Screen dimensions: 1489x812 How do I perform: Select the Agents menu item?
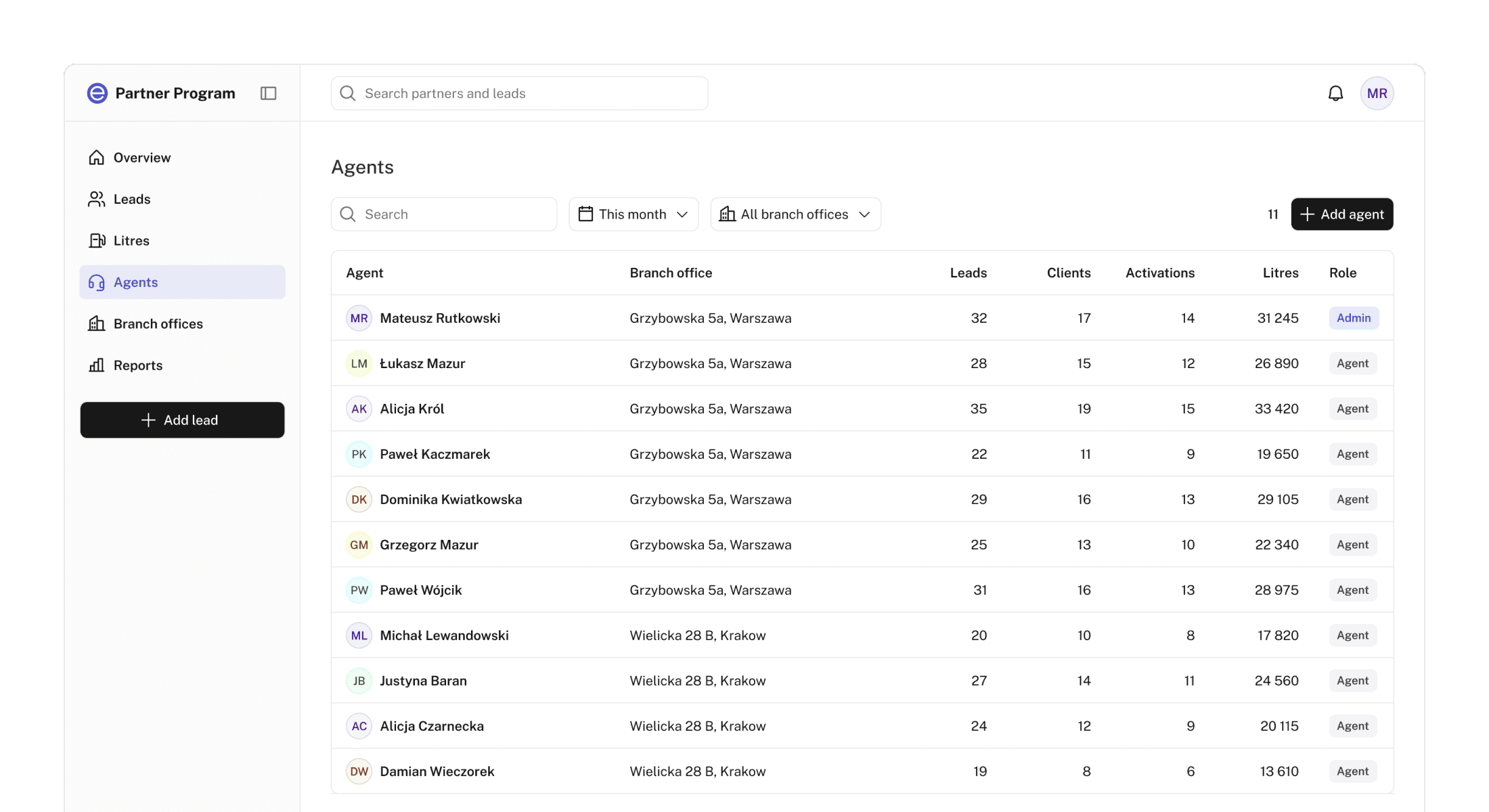click(x=135, y=282)
